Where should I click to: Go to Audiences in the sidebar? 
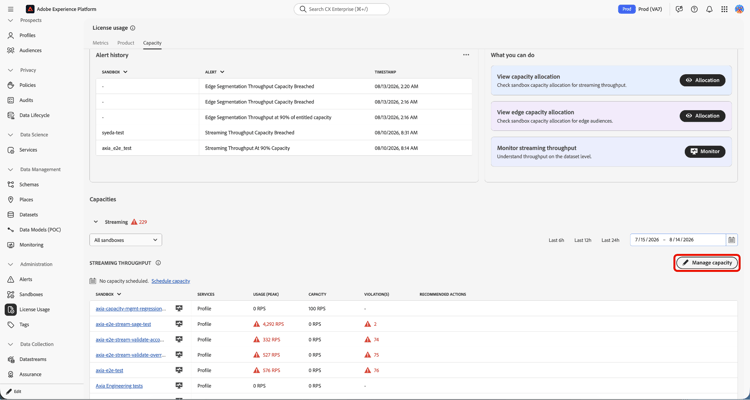tap(30, 50)
